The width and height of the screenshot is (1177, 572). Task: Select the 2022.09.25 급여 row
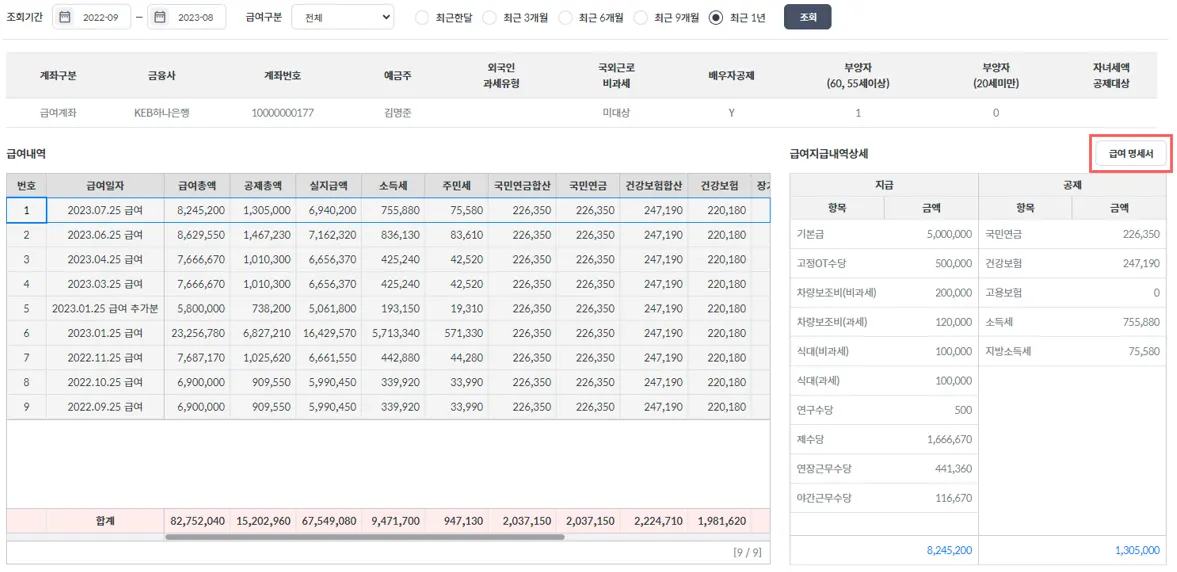(x=388, y=407)
